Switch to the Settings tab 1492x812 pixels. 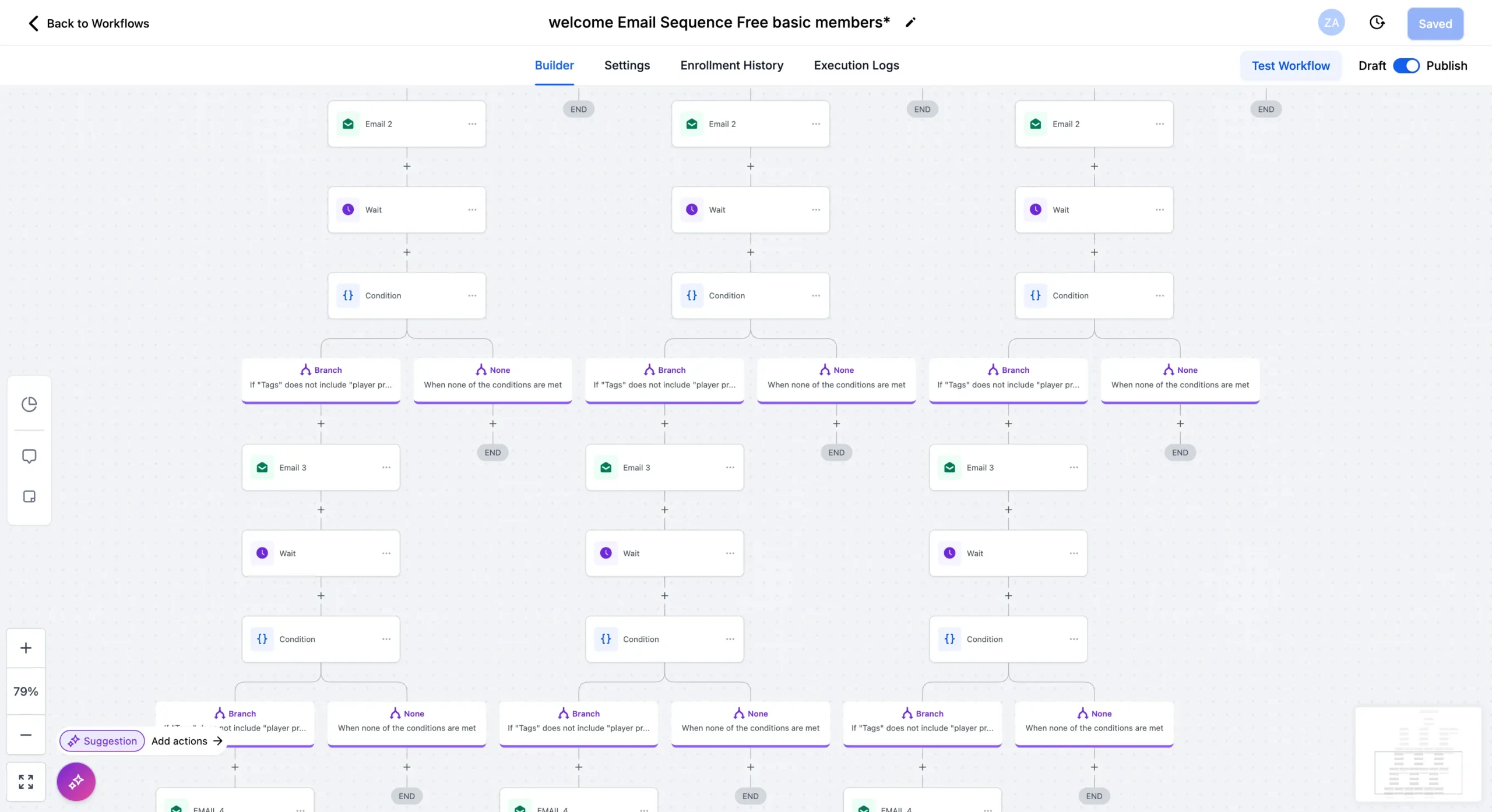[x=627, y=65]
